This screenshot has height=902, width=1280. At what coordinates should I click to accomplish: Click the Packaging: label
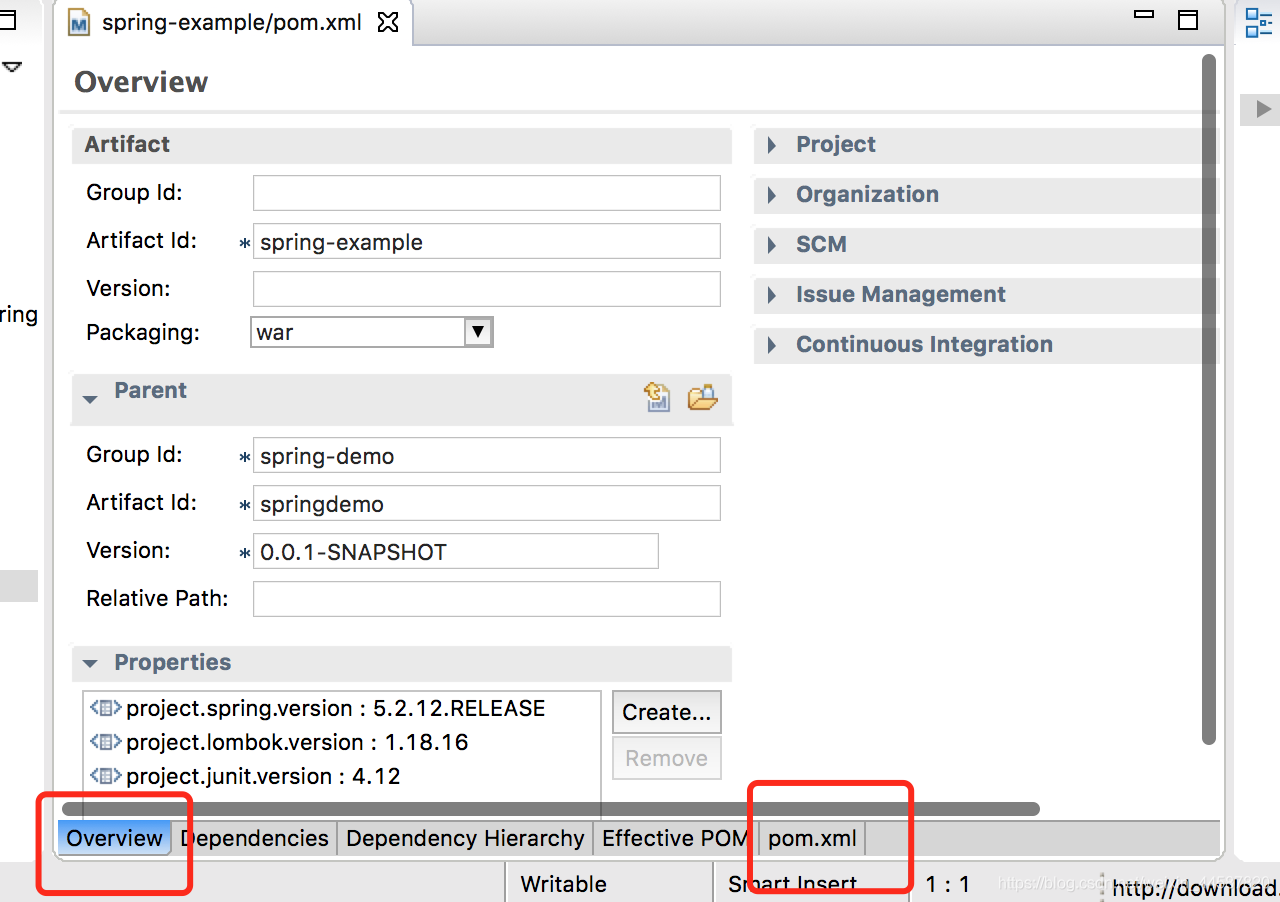(143, 332)
